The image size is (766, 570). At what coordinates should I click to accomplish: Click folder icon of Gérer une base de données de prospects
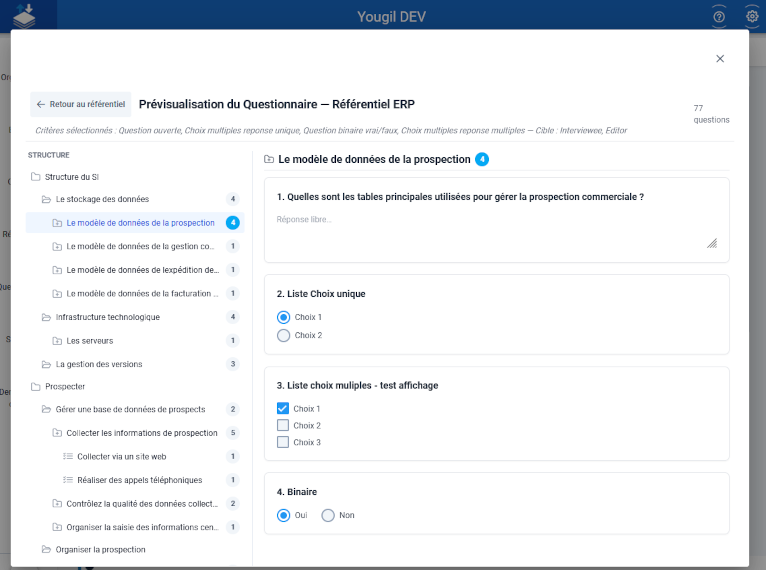coord(46,409)
